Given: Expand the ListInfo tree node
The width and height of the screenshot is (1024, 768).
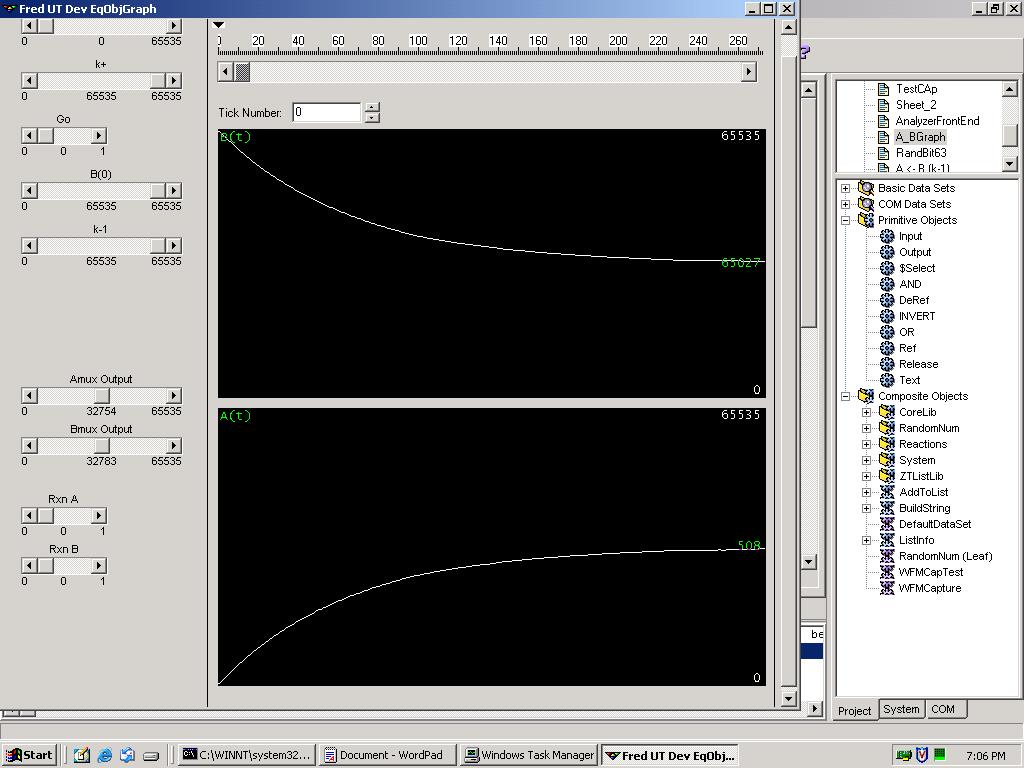Looking at the screenshot, I should point(867,540).
